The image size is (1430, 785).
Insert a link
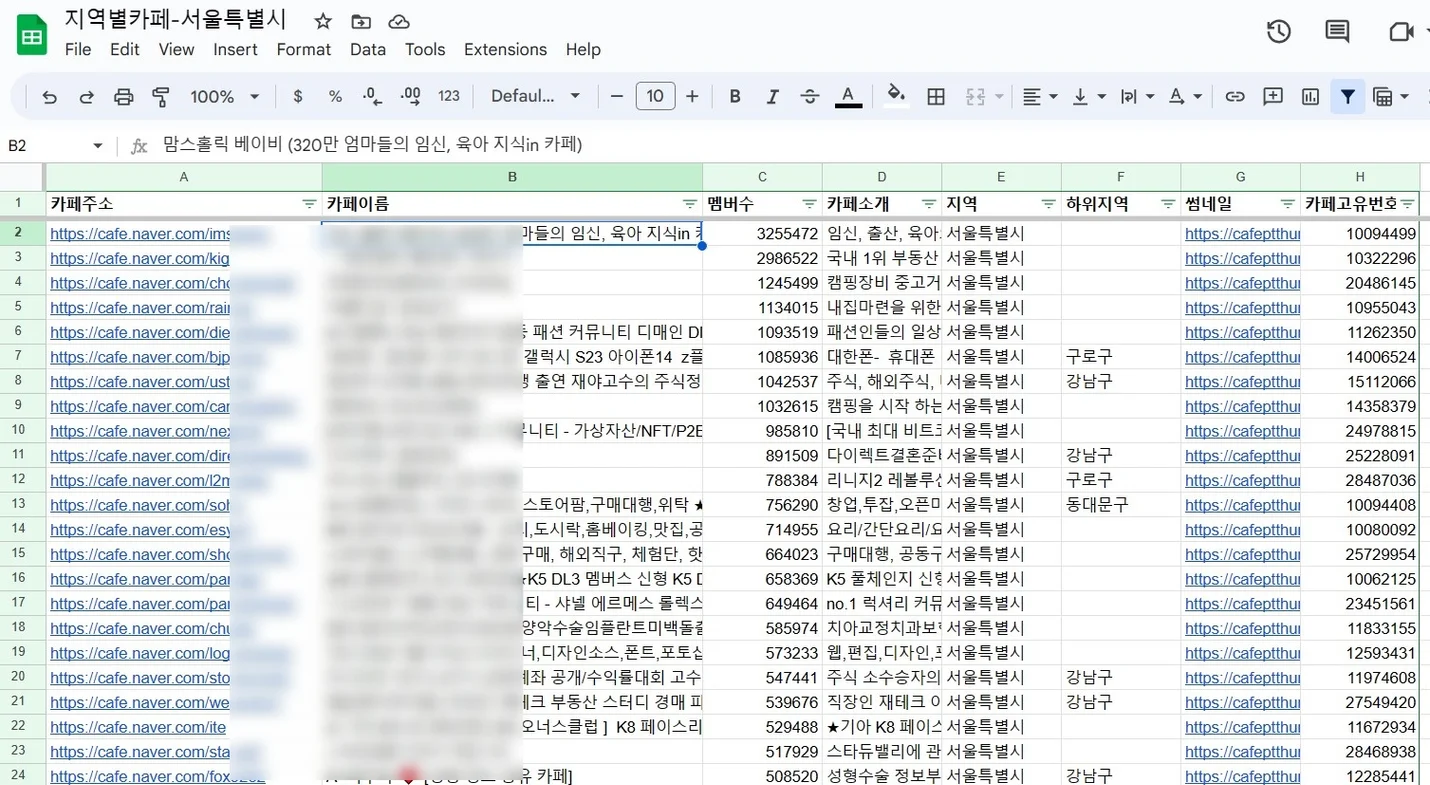[1235, 97]
